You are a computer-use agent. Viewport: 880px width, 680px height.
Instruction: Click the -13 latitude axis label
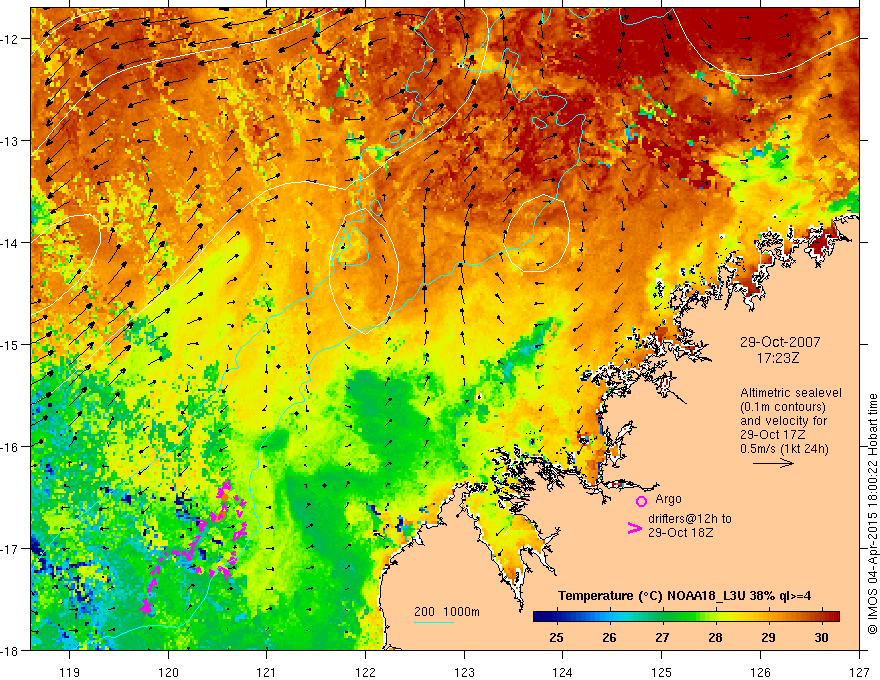(10, 141)
